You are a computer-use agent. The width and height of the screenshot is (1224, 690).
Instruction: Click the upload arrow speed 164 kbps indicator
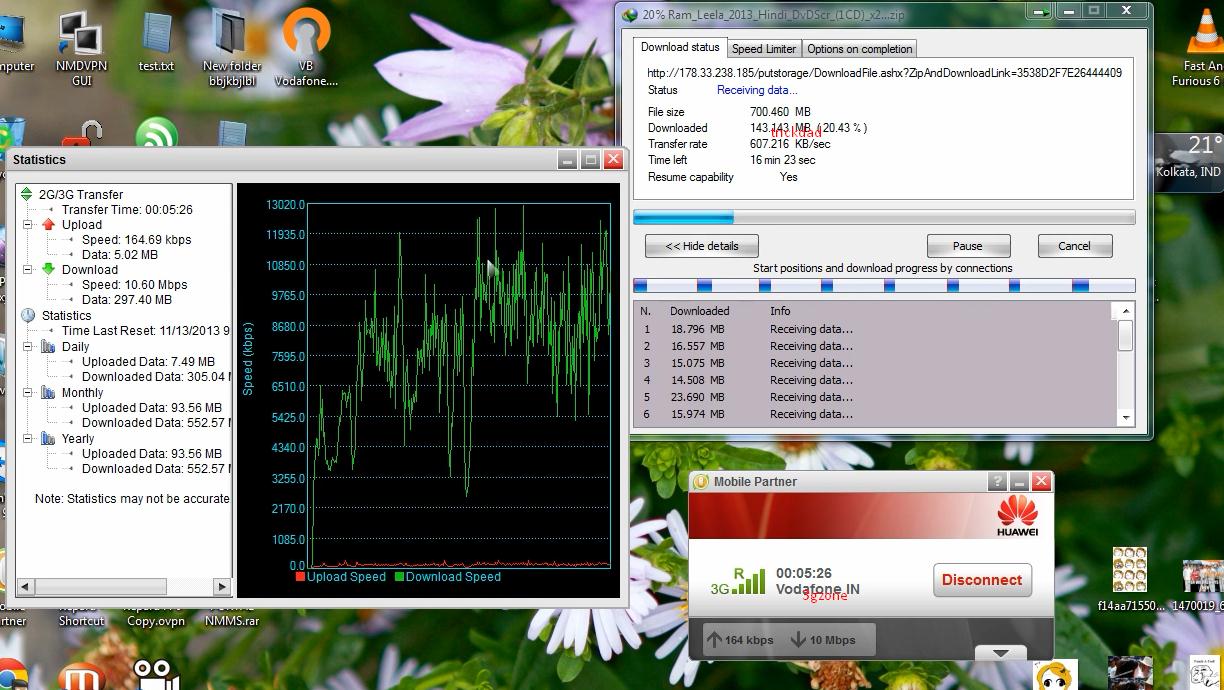pyautogui.click(x=740, y=640)
